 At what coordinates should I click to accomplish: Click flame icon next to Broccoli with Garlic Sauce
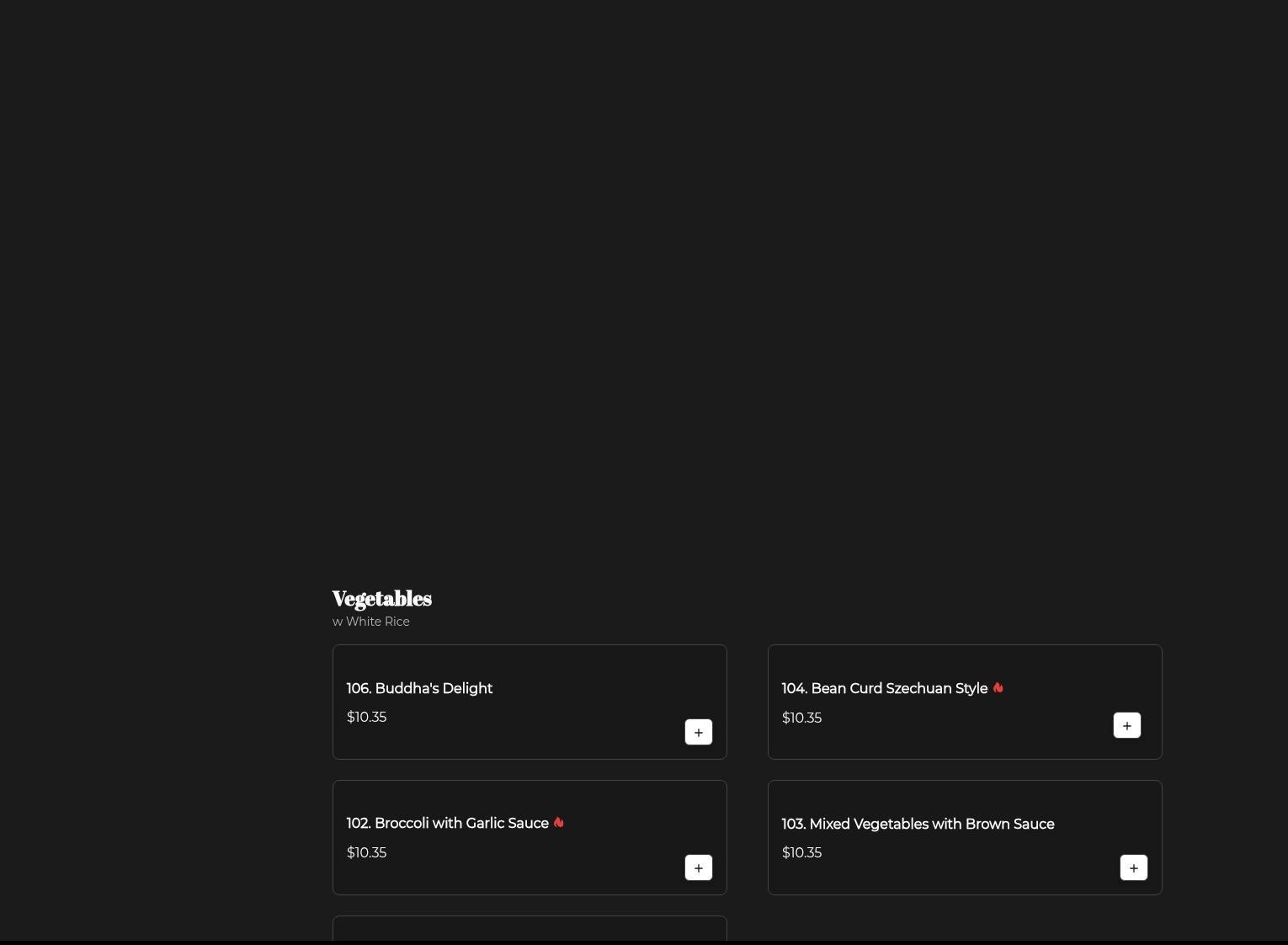558,823
